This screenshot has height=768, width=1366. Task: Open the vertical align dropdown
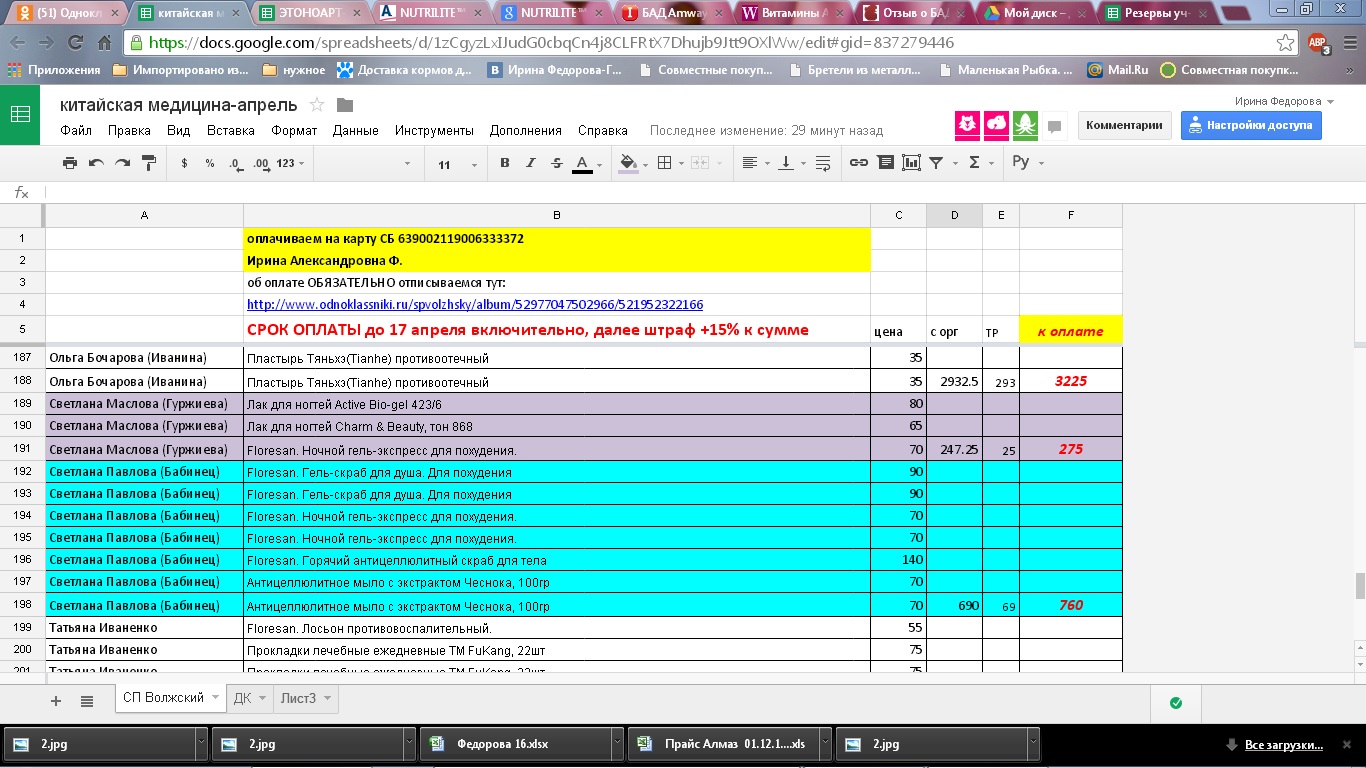pos(791,163)
